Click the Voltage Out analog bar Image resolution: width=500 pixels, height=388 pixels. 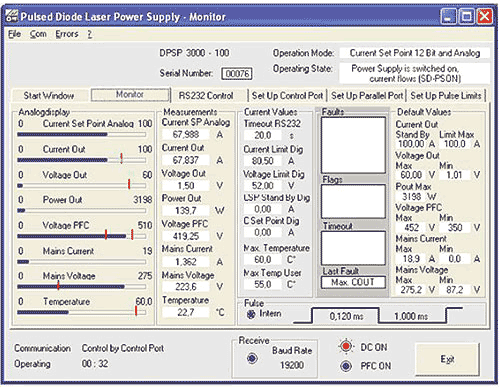click(x=82, y=185)
